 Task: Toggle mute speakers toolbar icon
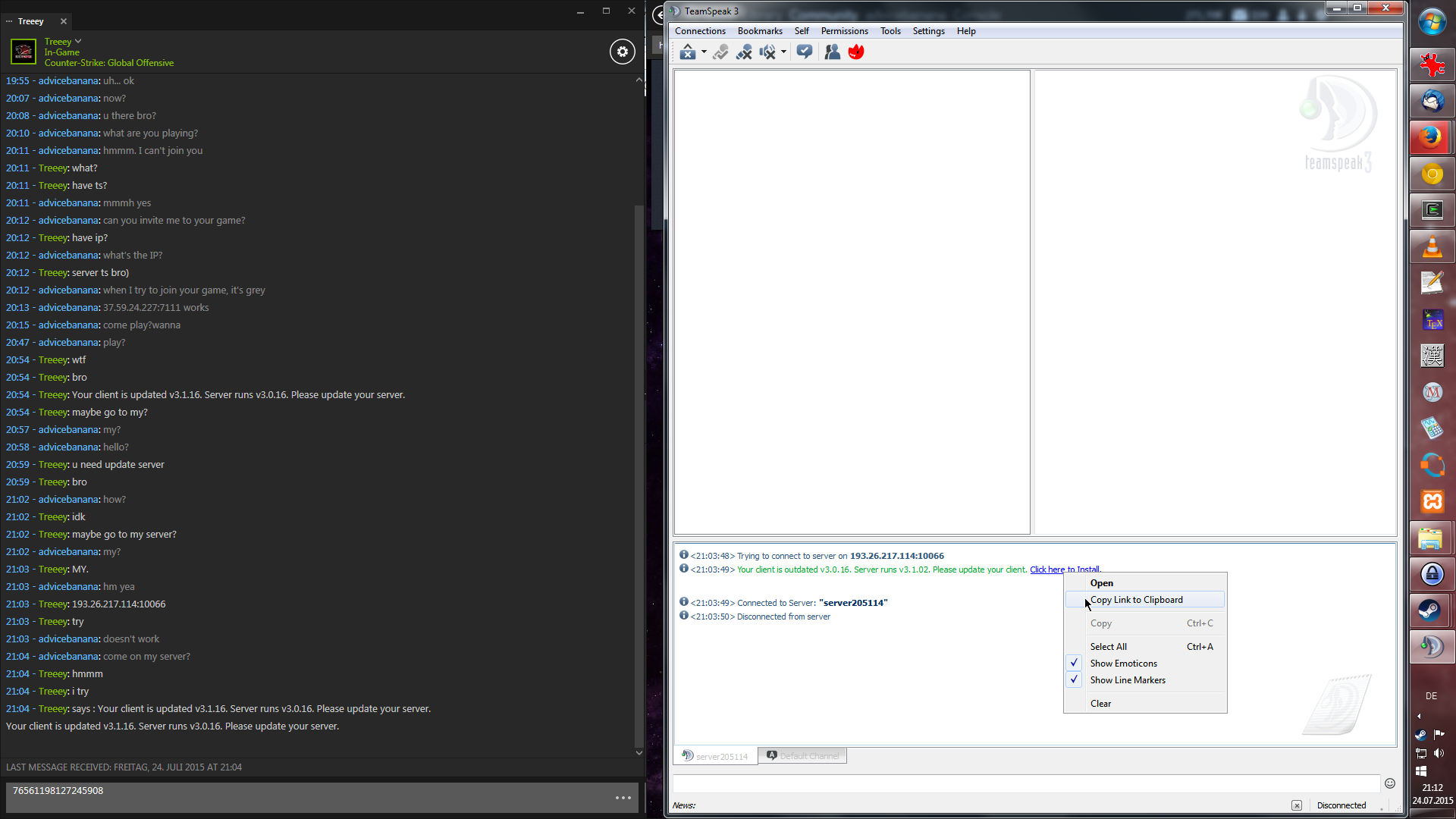coord(767,52)
